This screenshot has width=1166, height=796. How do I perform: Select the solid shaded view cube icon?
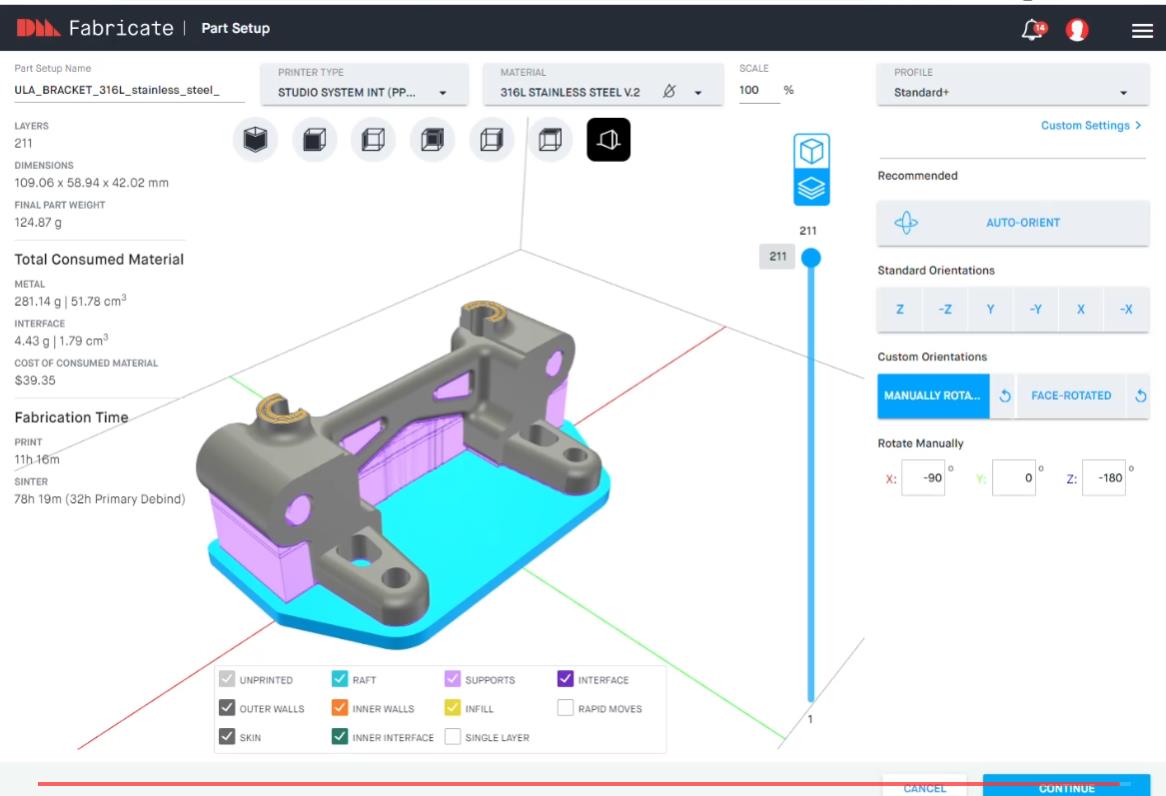pos(256,140)
